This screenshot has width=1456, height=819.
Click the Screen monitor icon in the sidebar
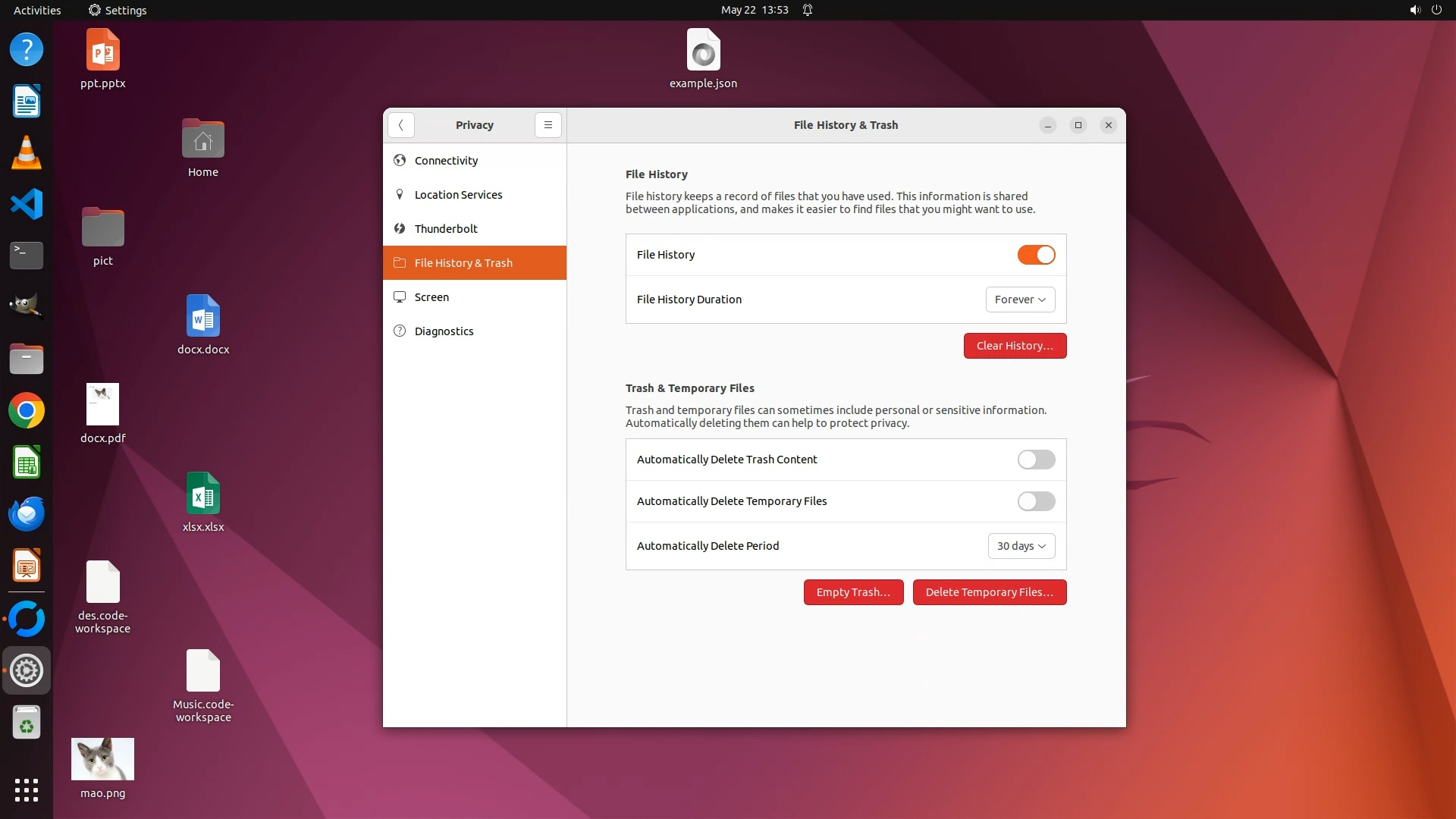tap(400, 297)
